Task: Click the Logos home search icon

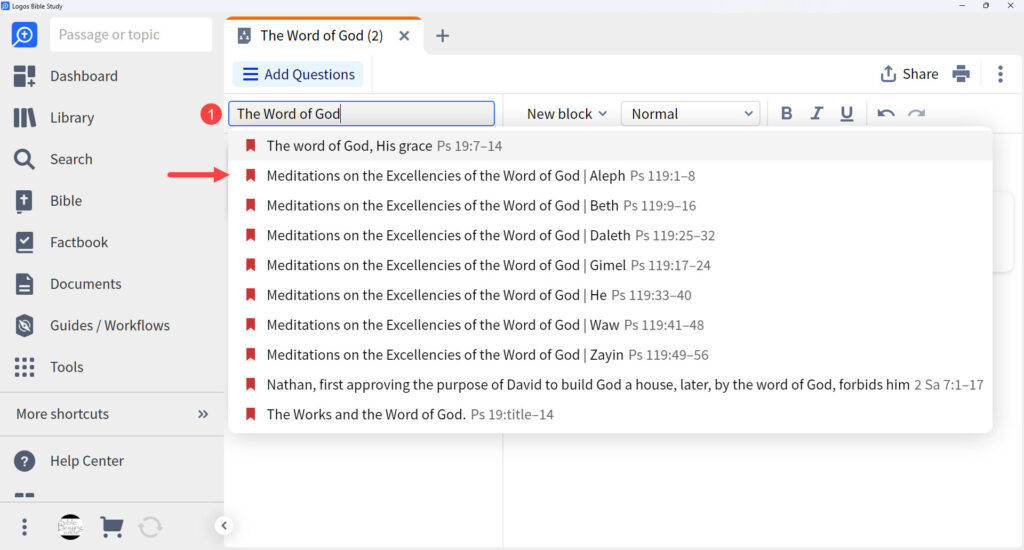Action: (24, 35)
